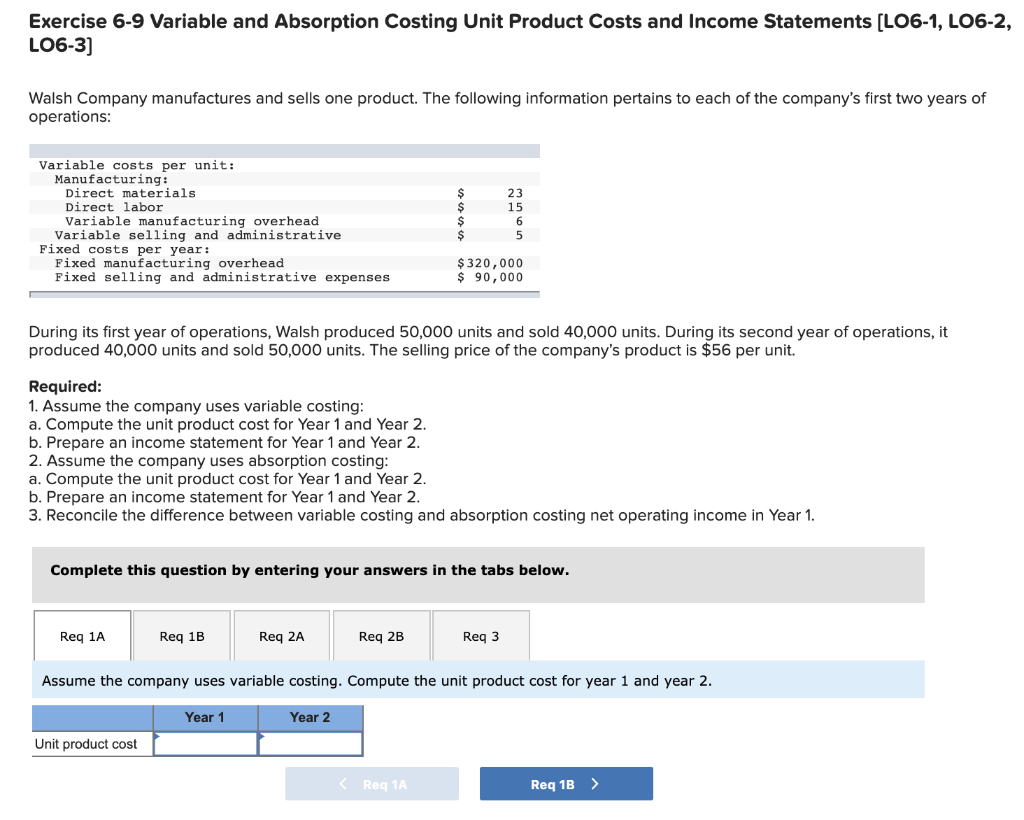Click inside the Year 1 unit product cost field
Screen dimensions: 1024x820
205,744
